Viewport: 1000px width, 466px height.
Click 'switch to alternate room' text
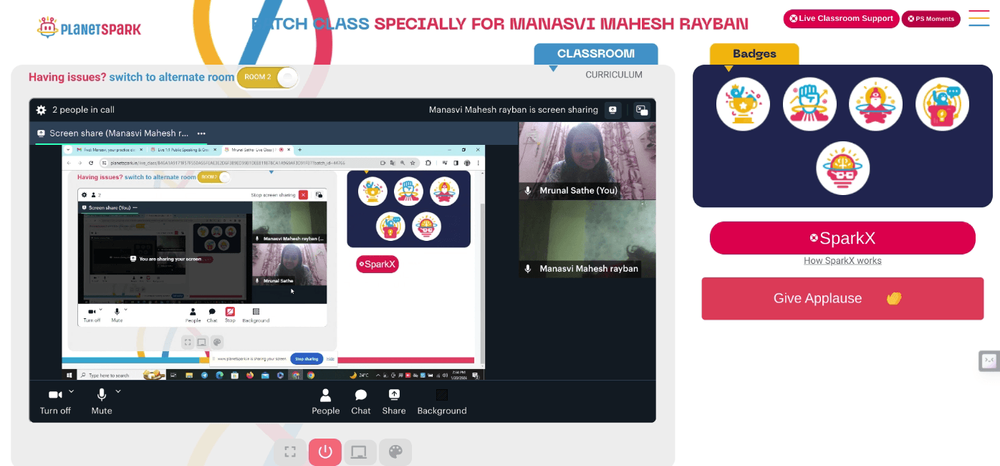point(172,77)
